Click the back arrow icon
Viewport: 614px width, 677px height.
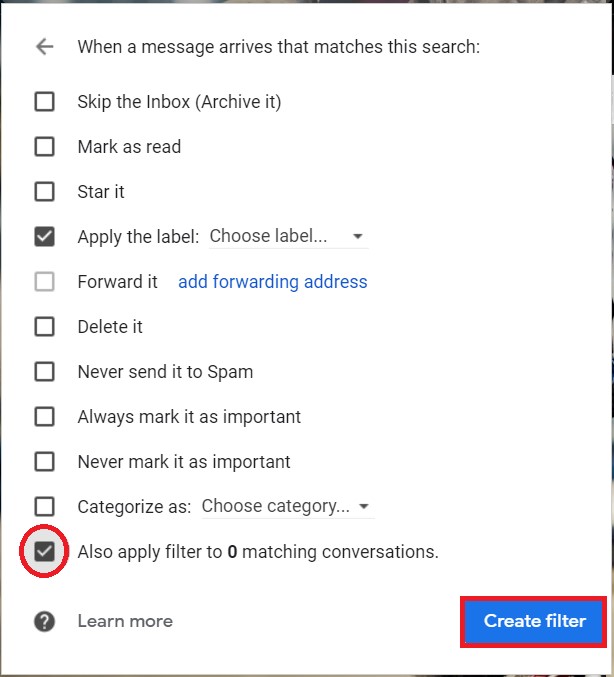coord(44,47)
